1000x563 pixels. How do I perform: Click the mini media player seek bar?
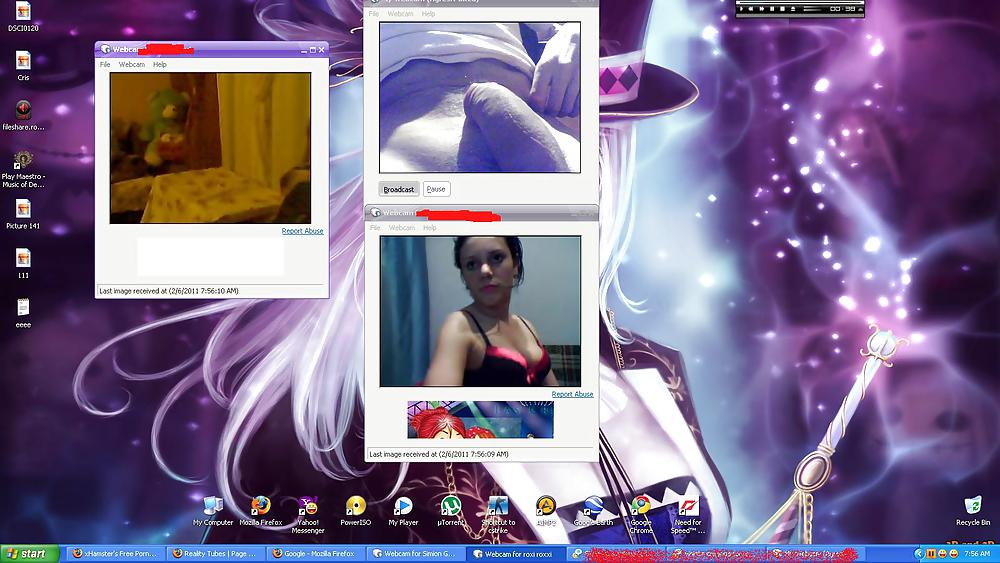click(x=800, y=3)
